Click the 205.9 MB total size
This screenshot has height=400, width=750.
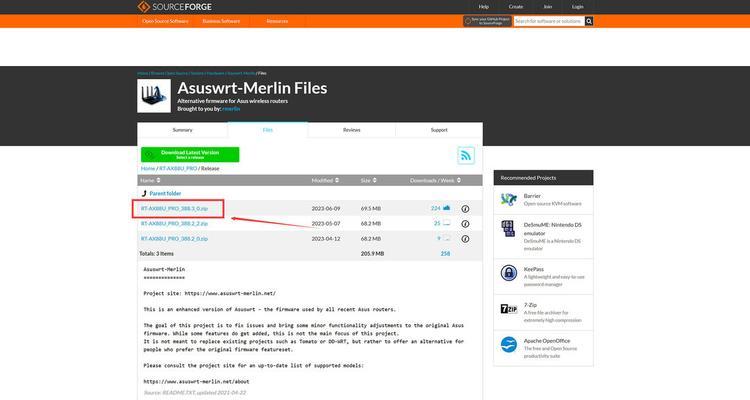pos(372,254)
